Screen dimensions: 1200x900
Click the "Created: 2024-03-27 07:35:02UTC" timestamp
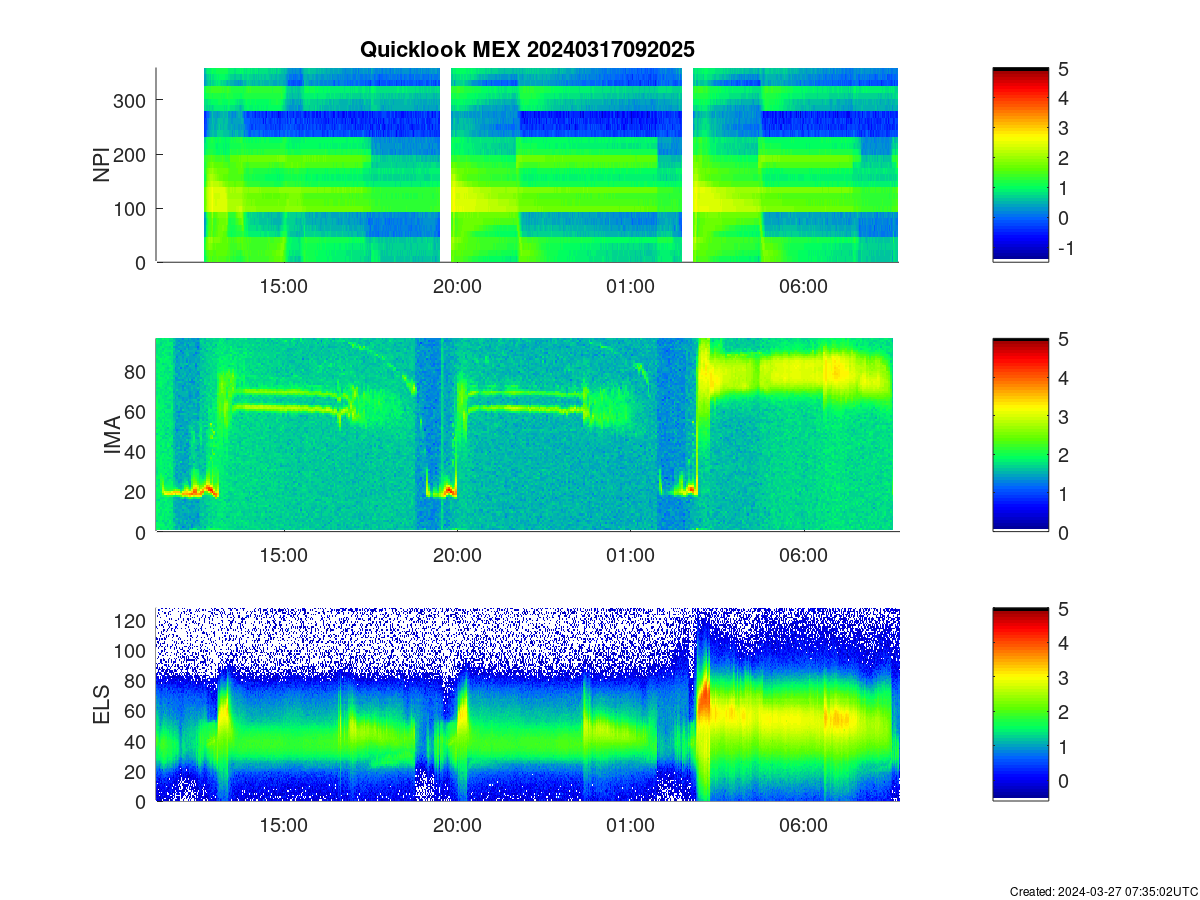point(1104,891)
